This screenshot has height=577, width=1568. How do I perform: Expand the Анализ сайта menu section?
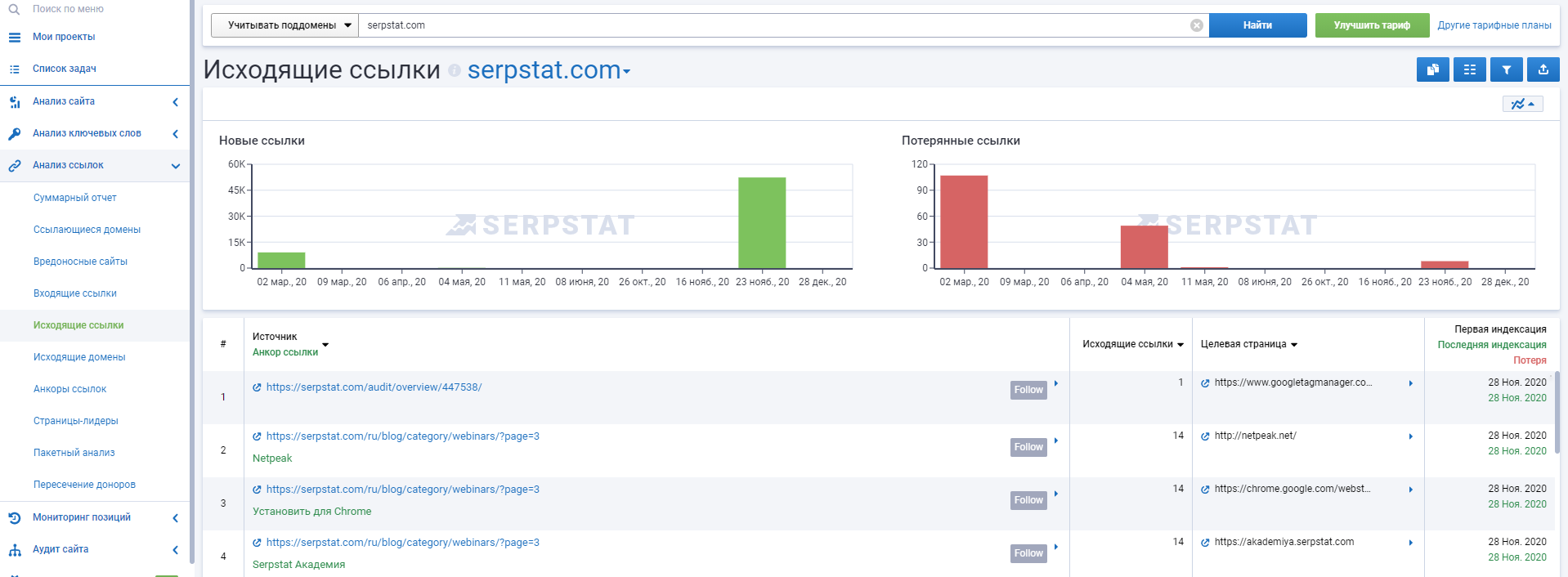point(175,102)
